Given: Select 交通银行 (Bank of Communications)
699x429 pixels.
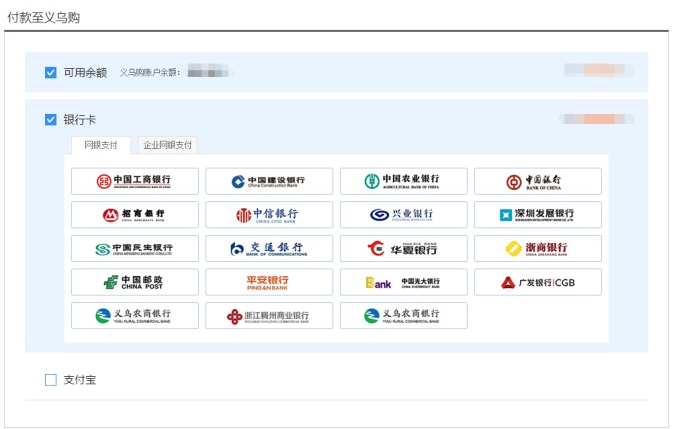Looking at the screenshot, I should [x=269, y=249].
